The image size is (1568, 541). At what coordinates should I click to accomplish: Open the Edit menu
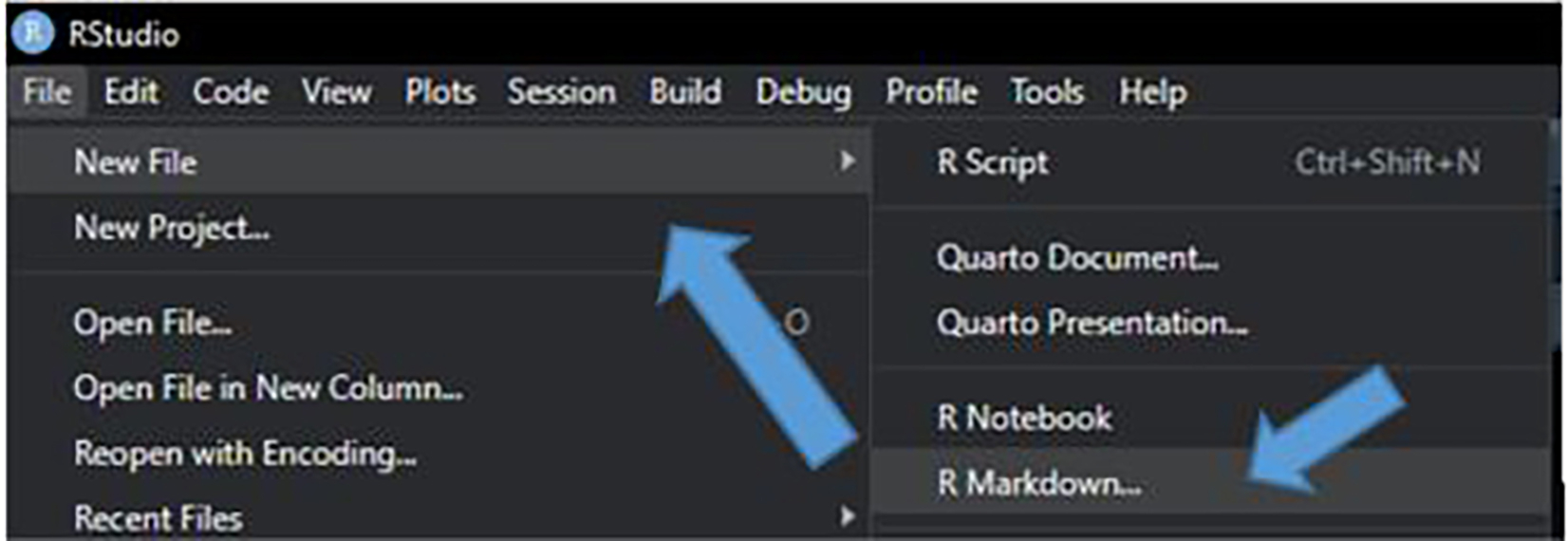(x=131, y=92)
